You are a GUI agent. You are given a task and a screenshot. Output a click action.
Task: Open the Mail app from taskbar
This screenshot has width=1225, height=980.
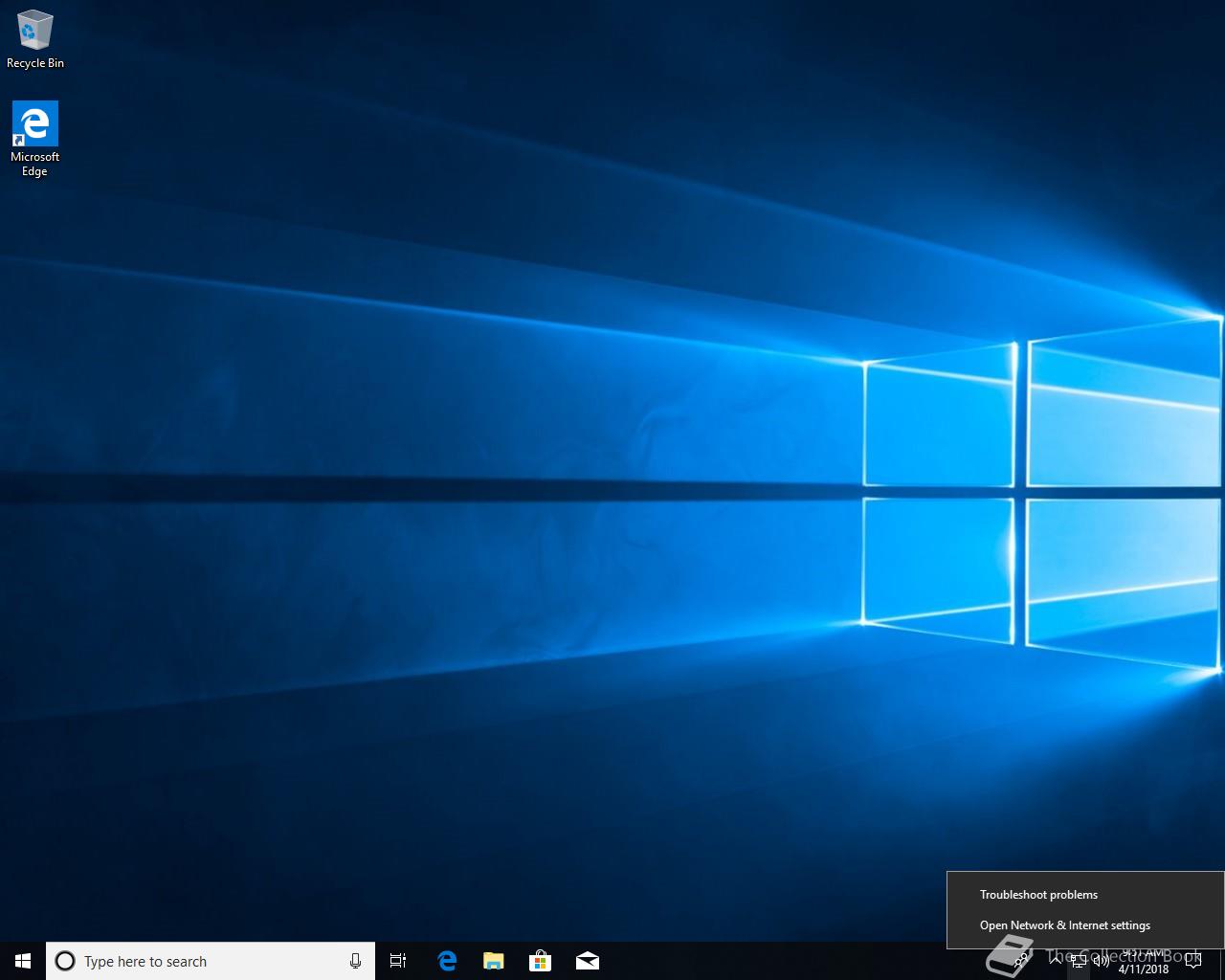(588, 961)
